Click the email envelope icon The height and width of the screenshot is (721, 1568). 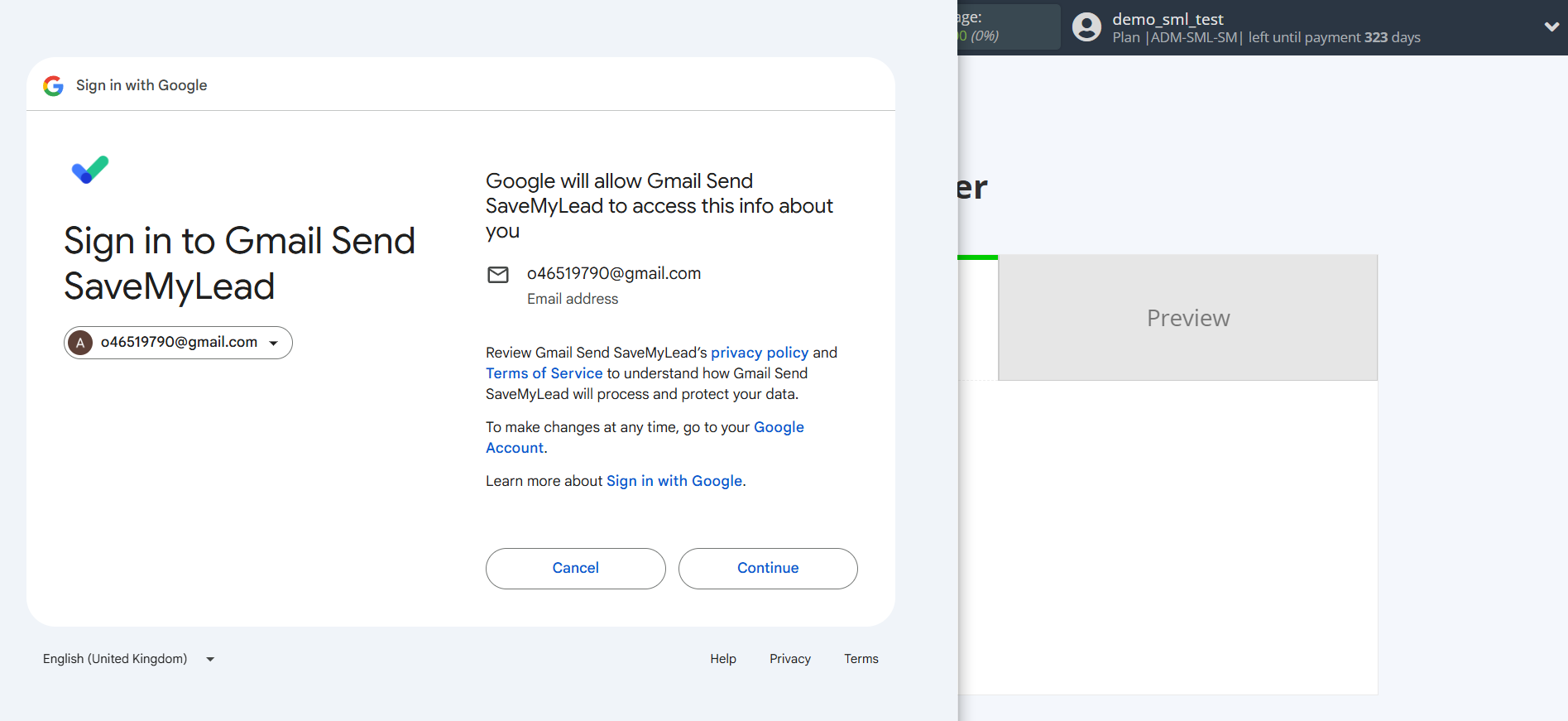(x=498, y=275)
